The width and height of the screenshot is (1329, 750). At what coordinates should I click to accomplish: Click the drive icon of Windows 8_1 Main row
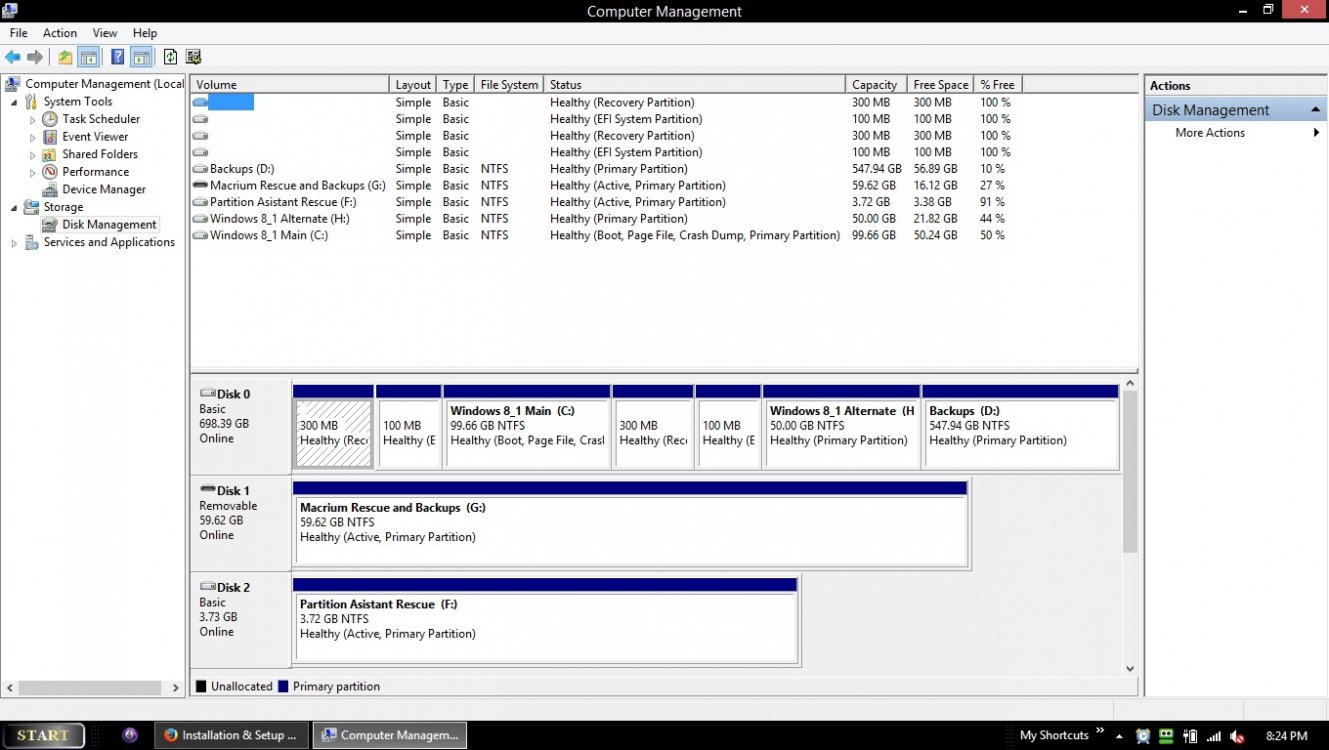pos(200,235)
